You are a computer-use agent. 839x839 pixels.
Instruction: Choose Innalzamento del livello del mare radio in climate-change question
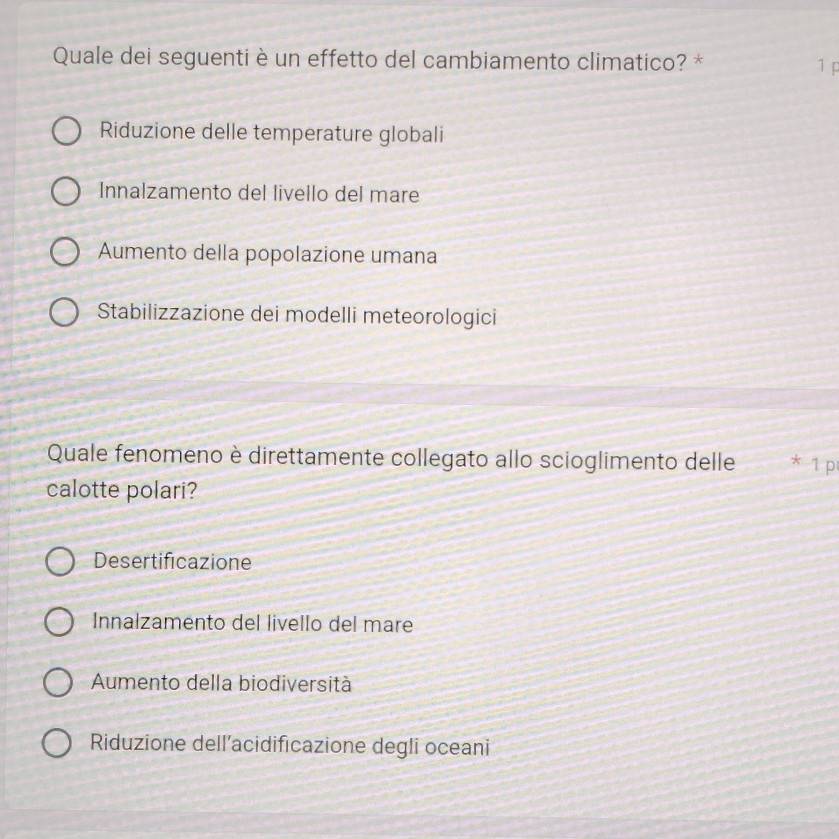[x=65, y=193]
